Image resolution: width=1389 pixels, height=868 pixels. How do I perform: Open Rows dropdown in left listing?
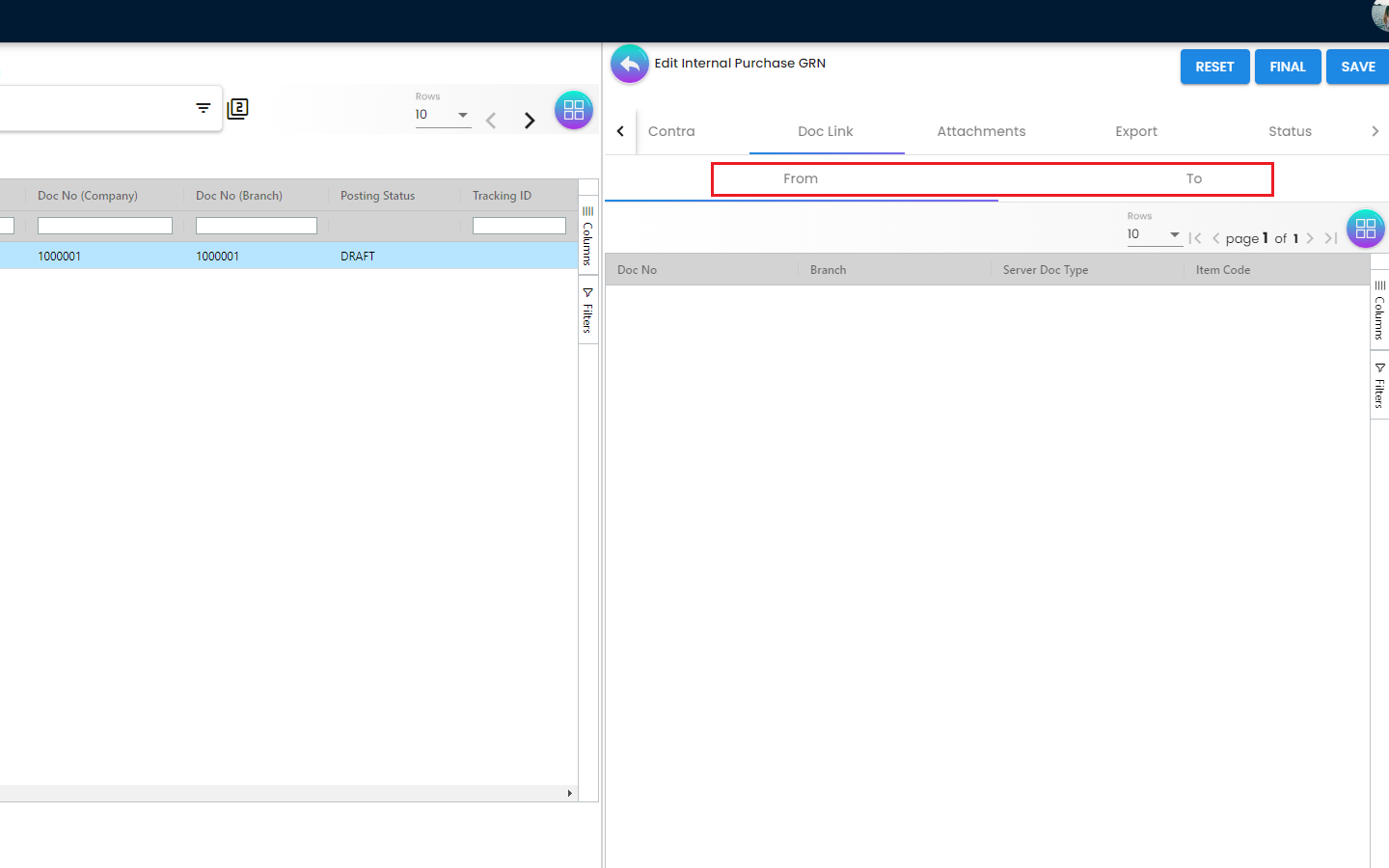point(443,115)
